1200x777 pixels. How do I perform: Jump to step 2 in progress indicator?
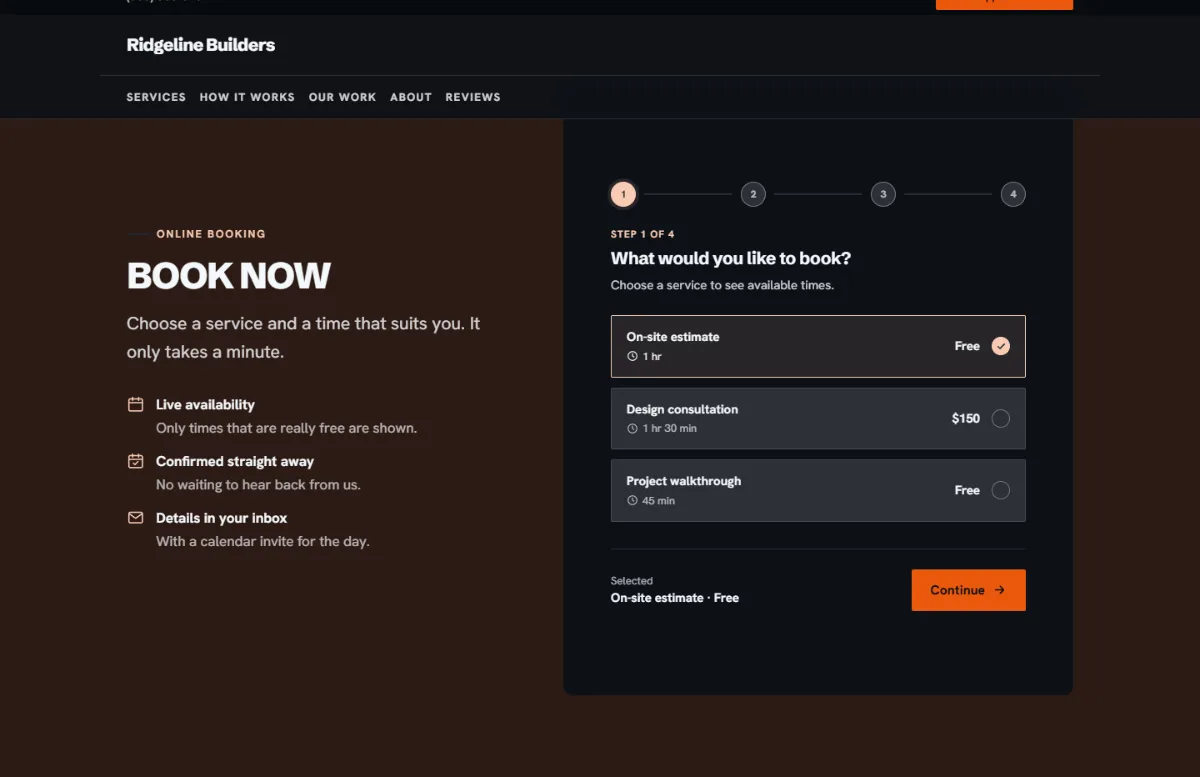753,194
